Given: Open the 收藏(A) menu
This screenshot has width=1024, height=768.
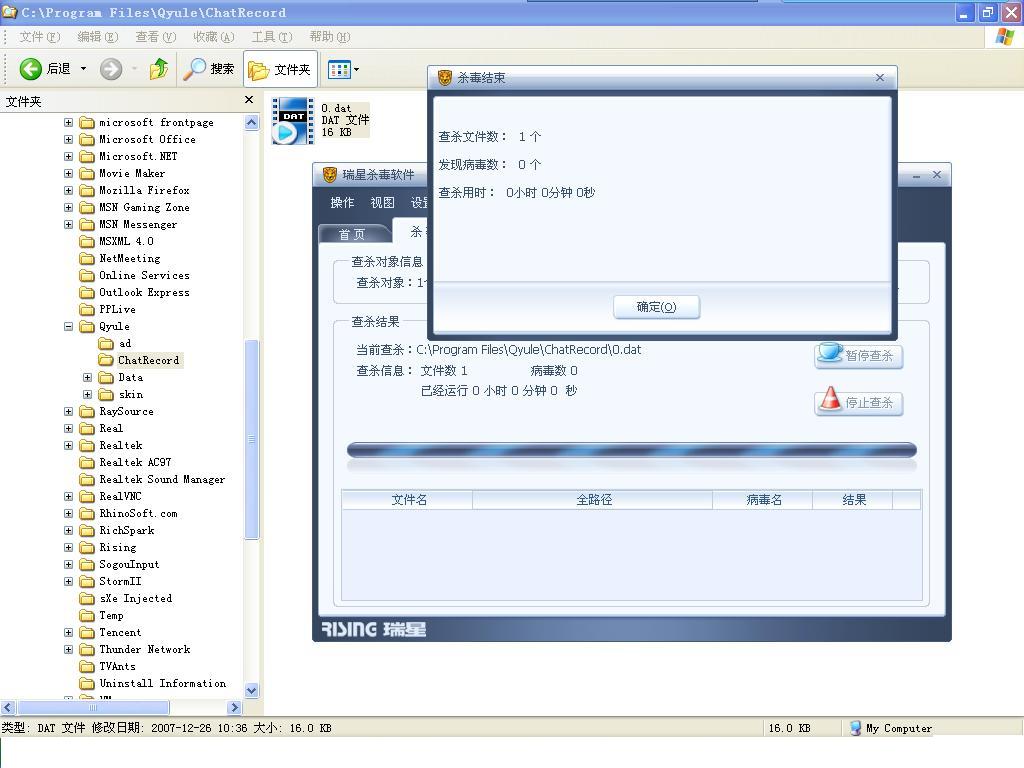Looking at the screenshot, I should coord(213,37).
